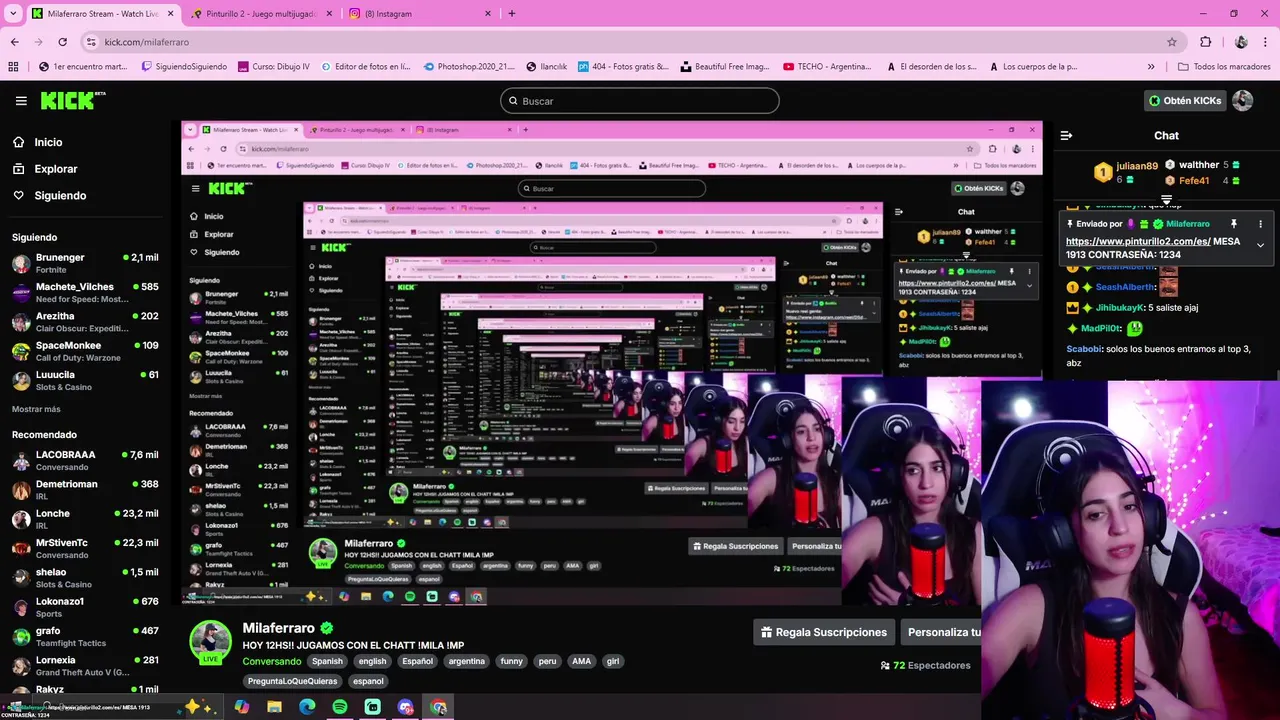This screenshot has height=720, width=1280.
Task: Expand the pinned message chevron
Action: (1260, 245)
